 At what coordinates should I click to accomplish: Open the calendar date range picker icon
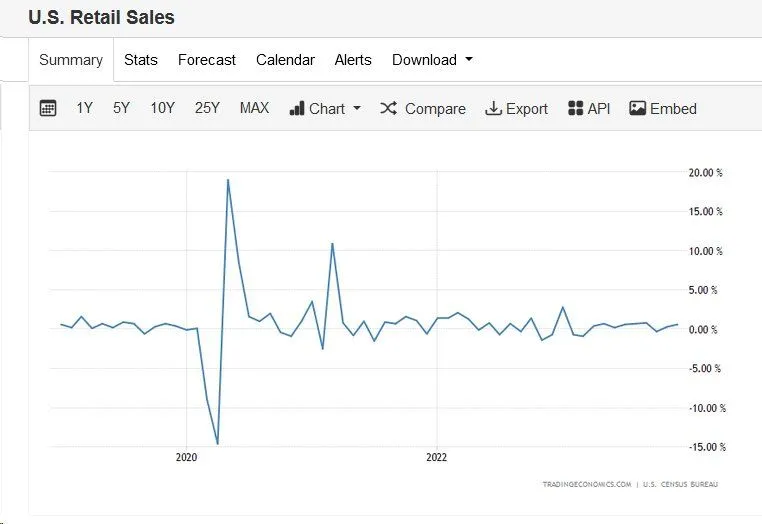48,108
